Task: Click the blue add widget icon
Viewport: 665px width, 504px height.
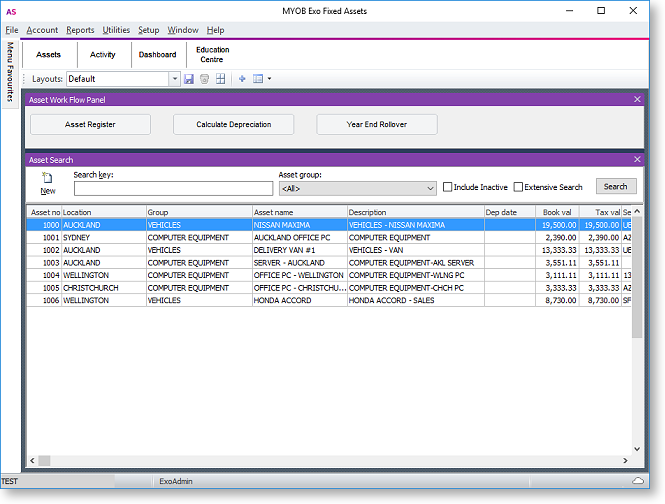Action: (242, 79)
